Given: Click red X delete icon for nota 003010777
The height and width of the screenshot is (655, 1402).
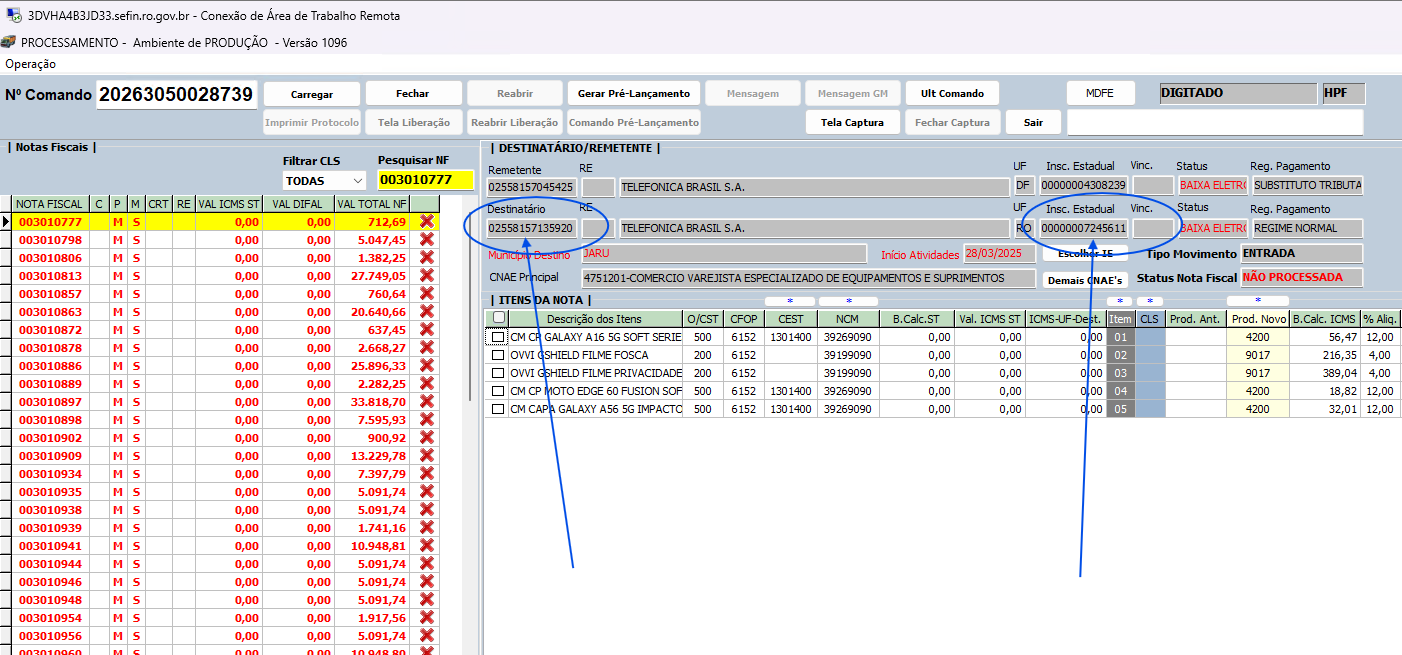Looking at the screenshot, I should click(x=427, y=222).
